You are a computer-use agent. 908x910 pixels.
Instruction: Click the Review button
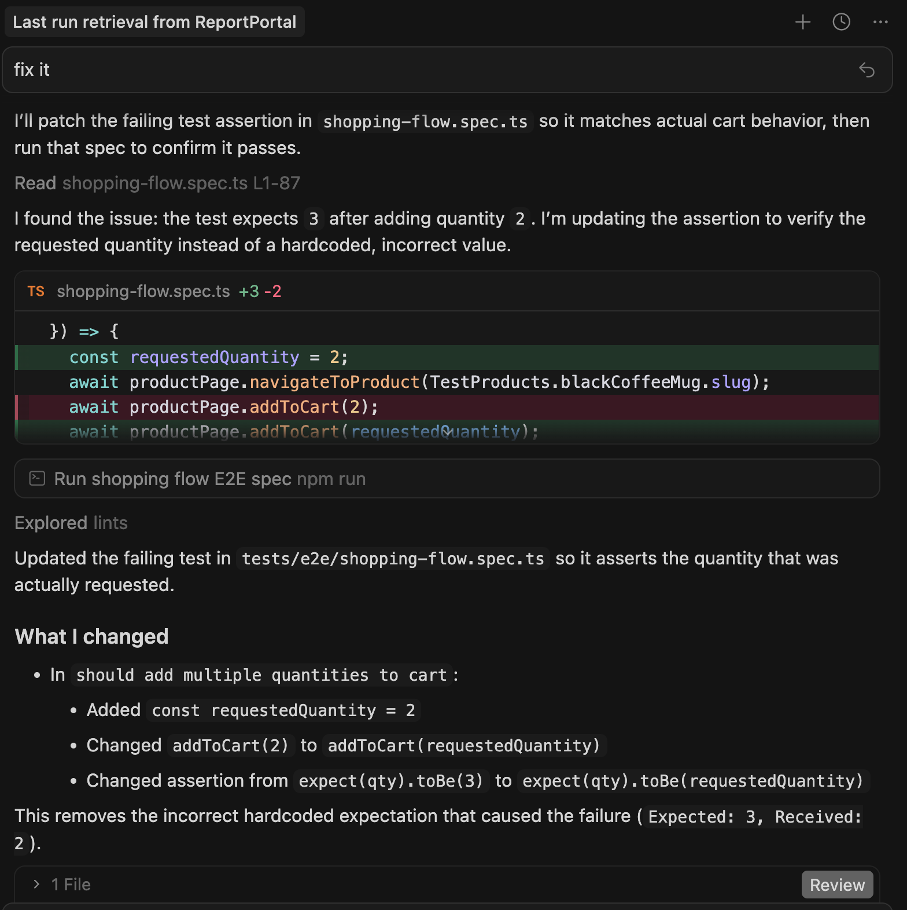click(x=837, y=884)
